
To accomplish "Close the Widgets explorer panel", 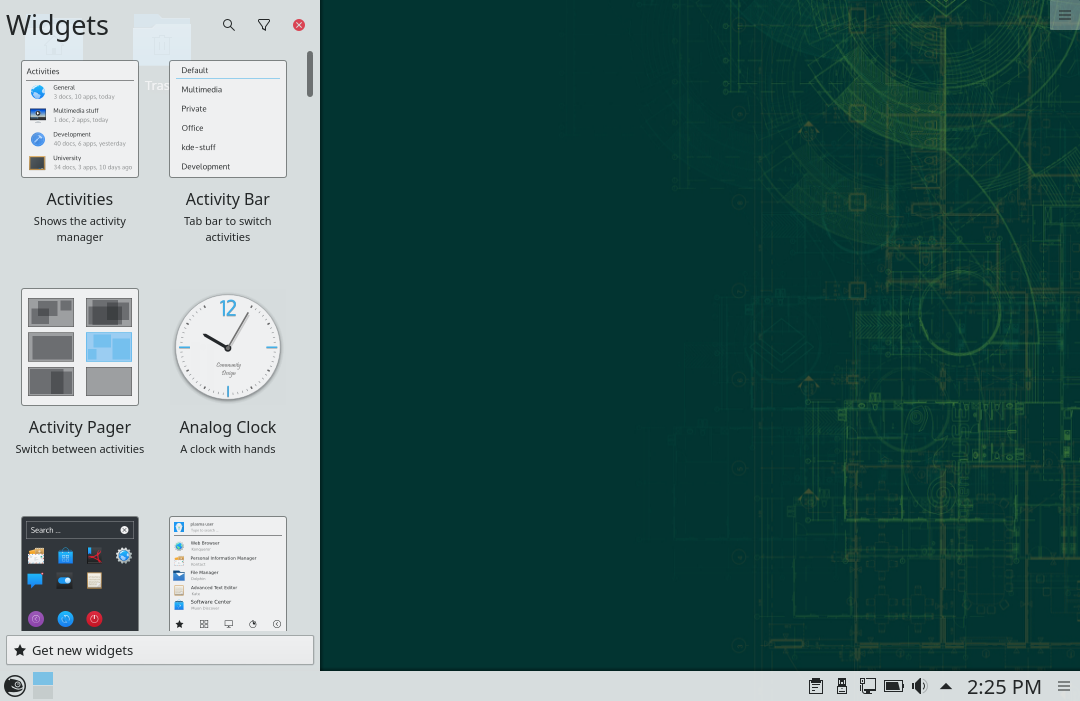I will point(299,25).
